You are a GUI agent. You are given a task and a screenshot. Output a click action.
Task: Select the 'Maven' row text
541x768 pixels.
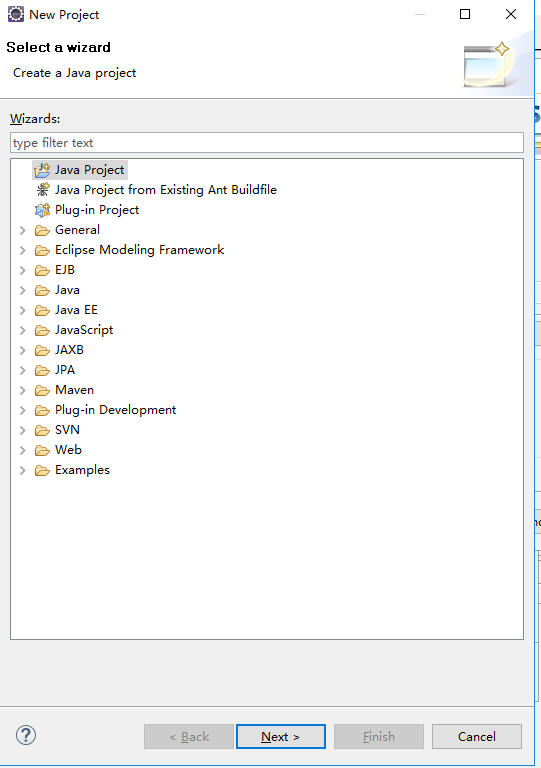click(x=74, y=390)
